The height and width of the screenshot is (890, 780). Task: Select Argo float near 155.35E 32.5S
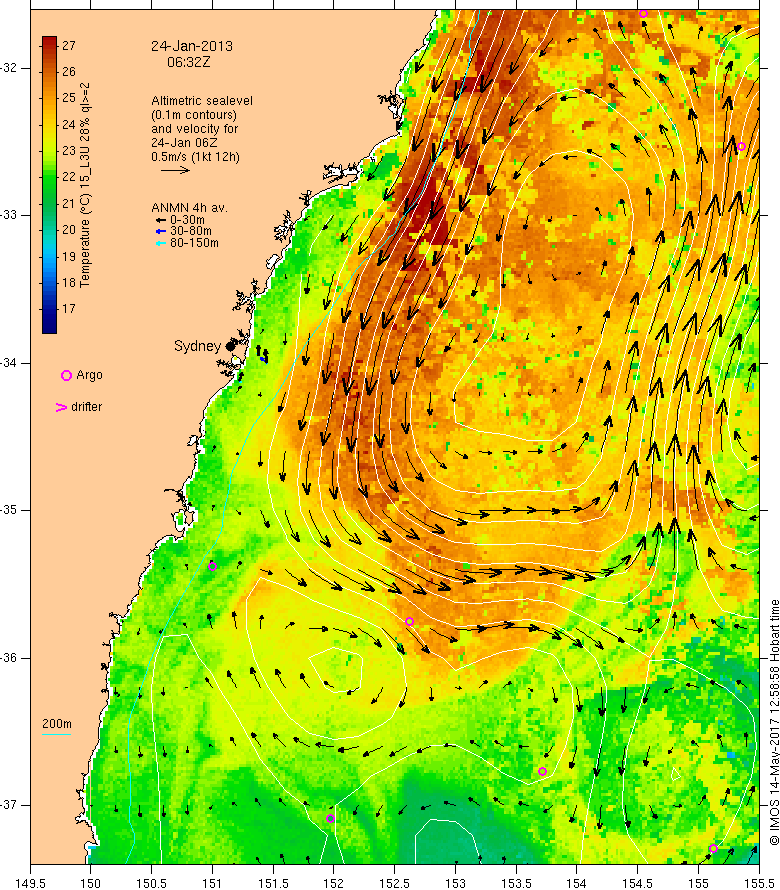(741, 146)
